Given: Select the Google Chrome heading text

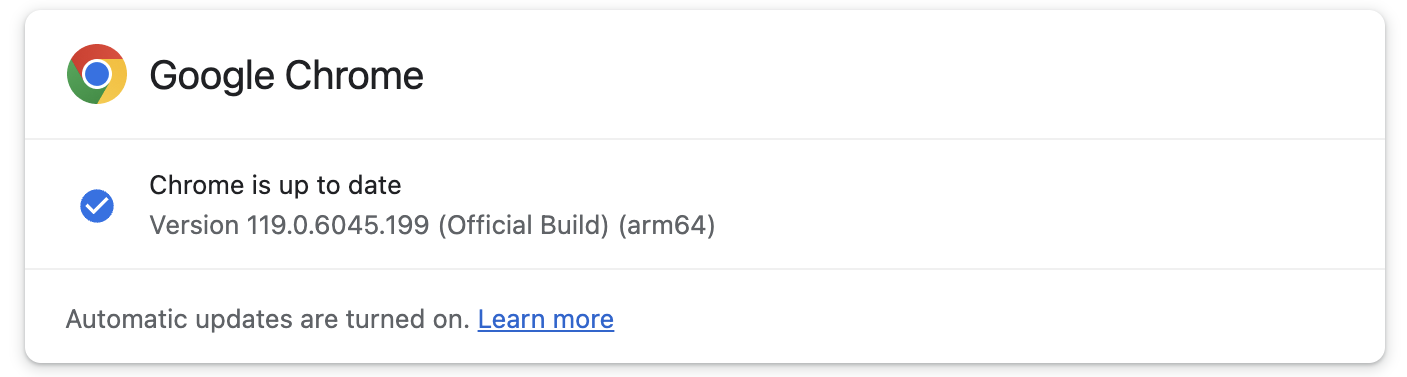Looking at the screenshot, I should pyautogui.click(x=286, y=75).
